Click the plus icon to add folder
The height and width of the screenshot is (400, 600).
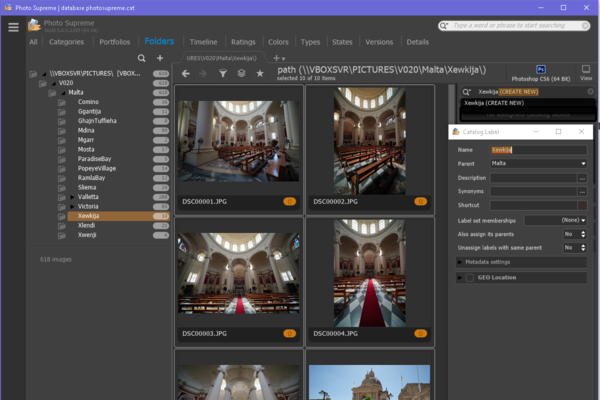(159, 59)
